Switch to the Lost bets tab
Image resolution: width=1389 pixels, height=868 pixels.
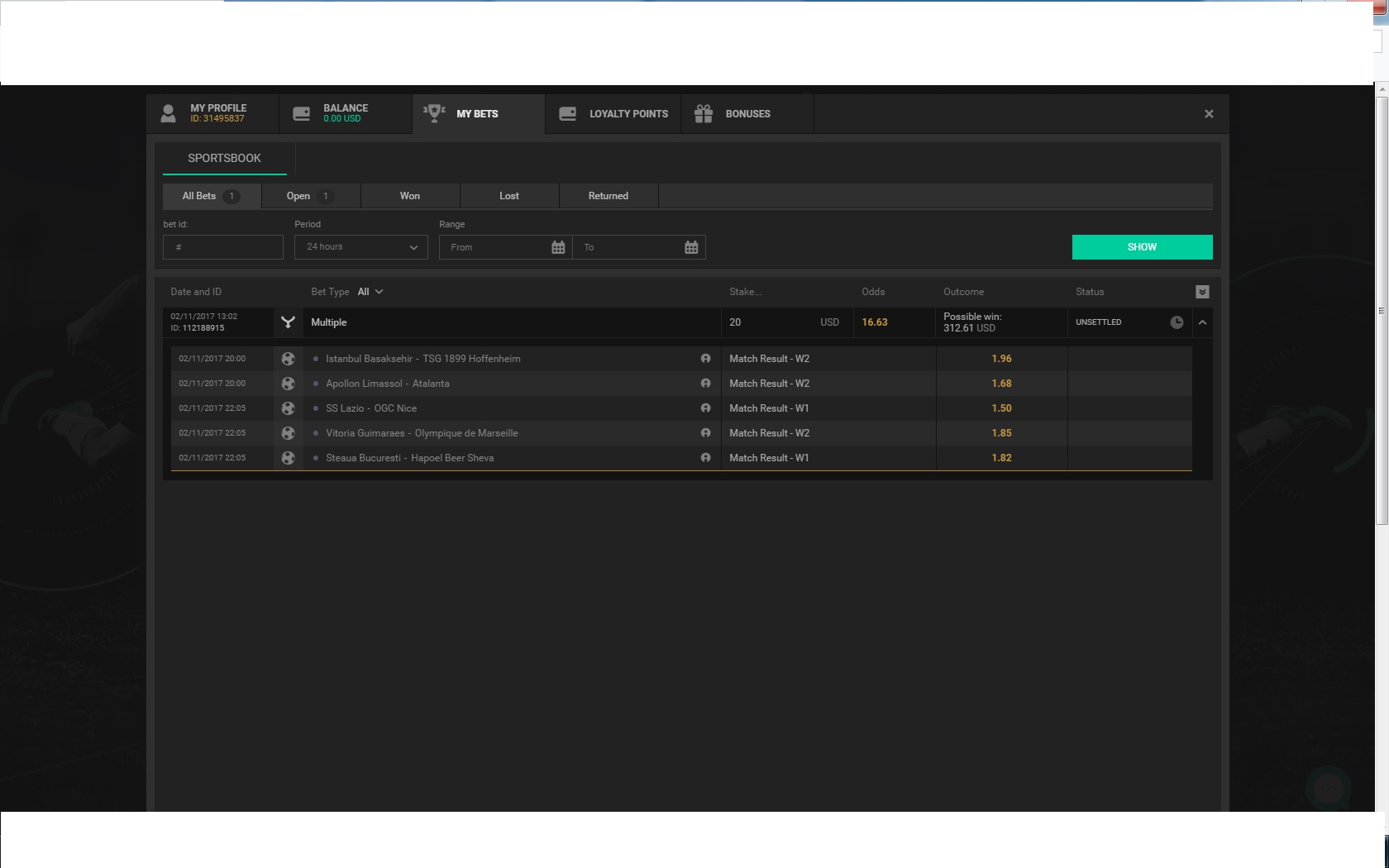pos(509,196)
